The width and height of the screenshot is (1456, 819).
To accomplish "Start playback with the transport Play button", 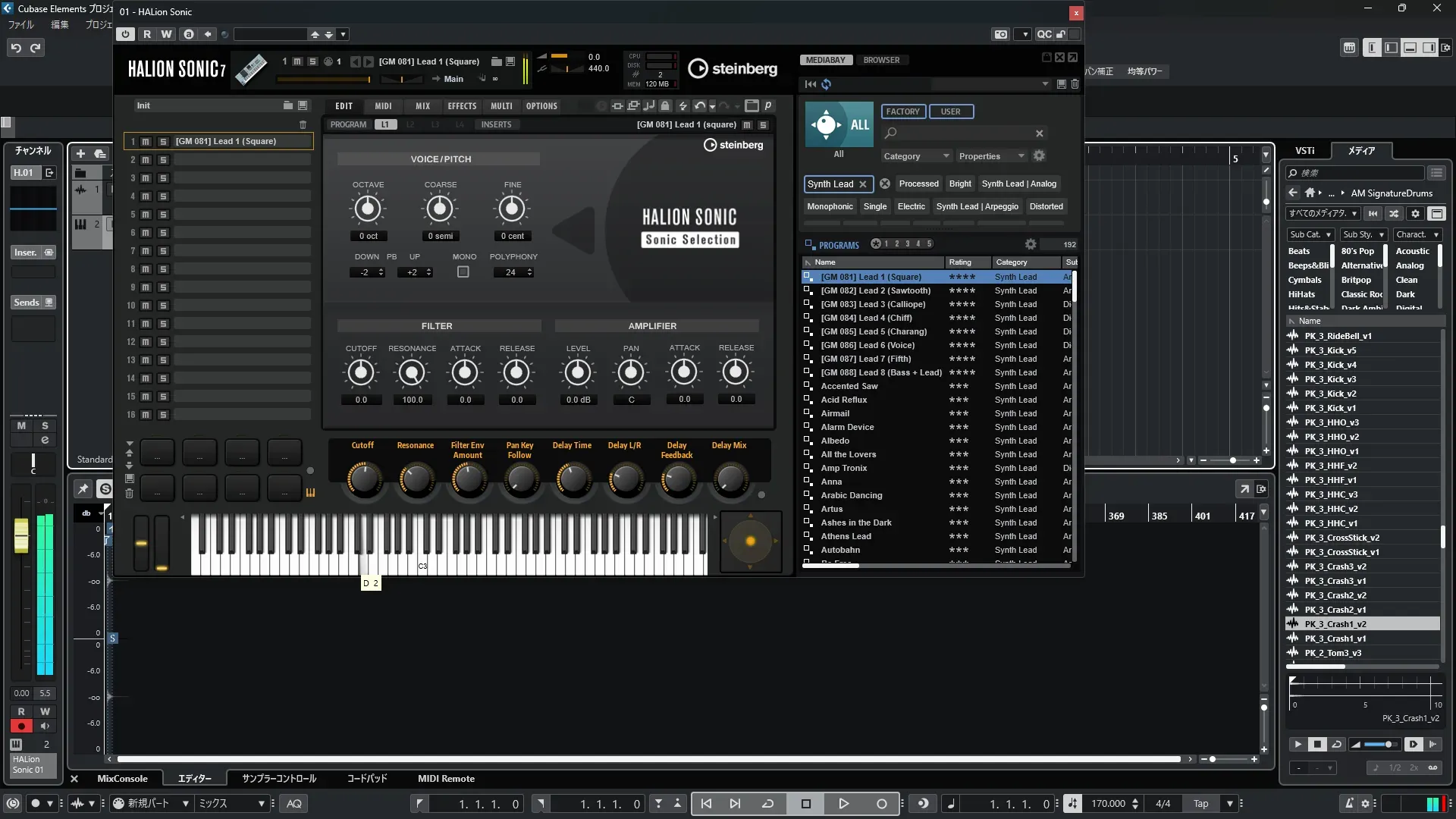I will tap(843, 804).
